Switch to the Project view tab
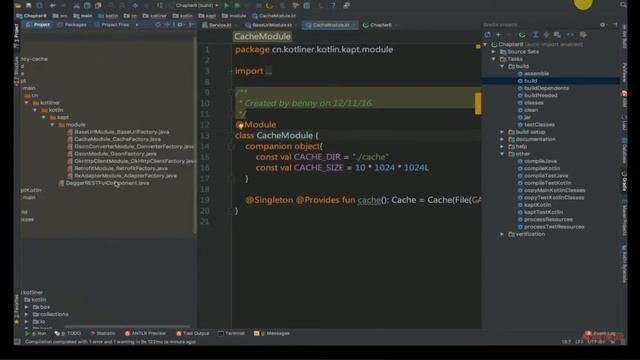The width and height of the screenshot is (640, 360). pyautogui.click(x=38, y=25)
